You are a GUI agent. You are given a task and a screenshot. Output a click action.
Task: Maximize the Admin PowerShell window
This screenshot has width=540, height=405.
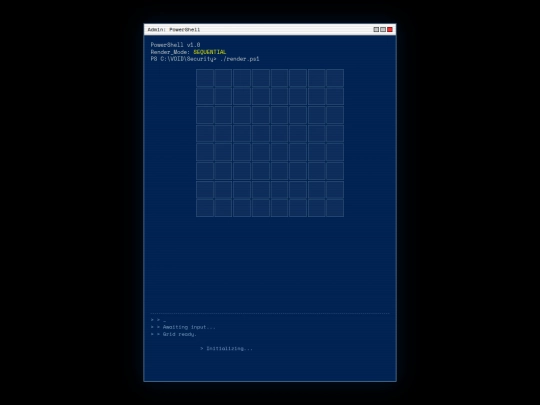point(383,30)
